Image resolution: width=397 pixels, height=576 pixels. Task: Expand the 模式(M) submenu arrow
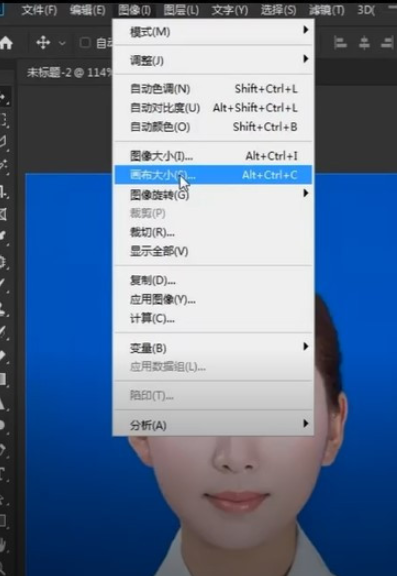click(x=306, y=30)
